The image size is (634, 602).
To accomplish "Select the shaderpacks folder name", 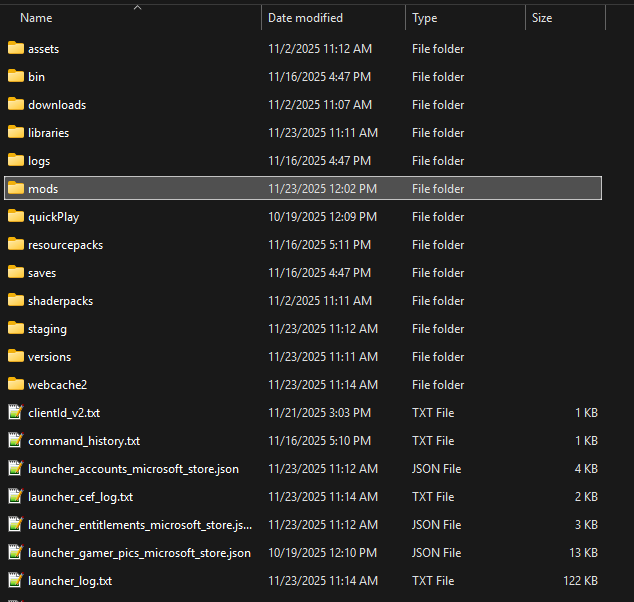I will click(x=61, y=301).
